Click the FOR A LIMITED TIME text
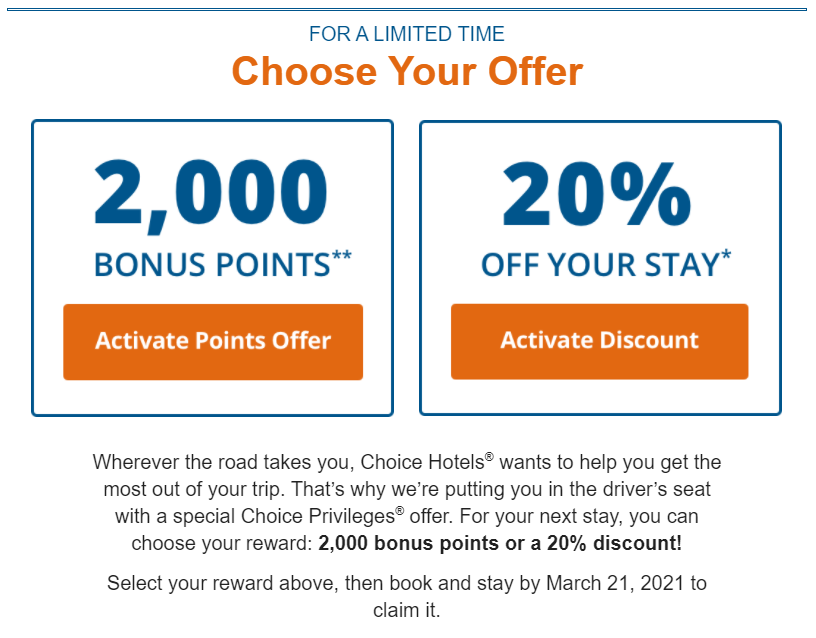Viewport: 816px width, 638px height. [x=407, y=34]
